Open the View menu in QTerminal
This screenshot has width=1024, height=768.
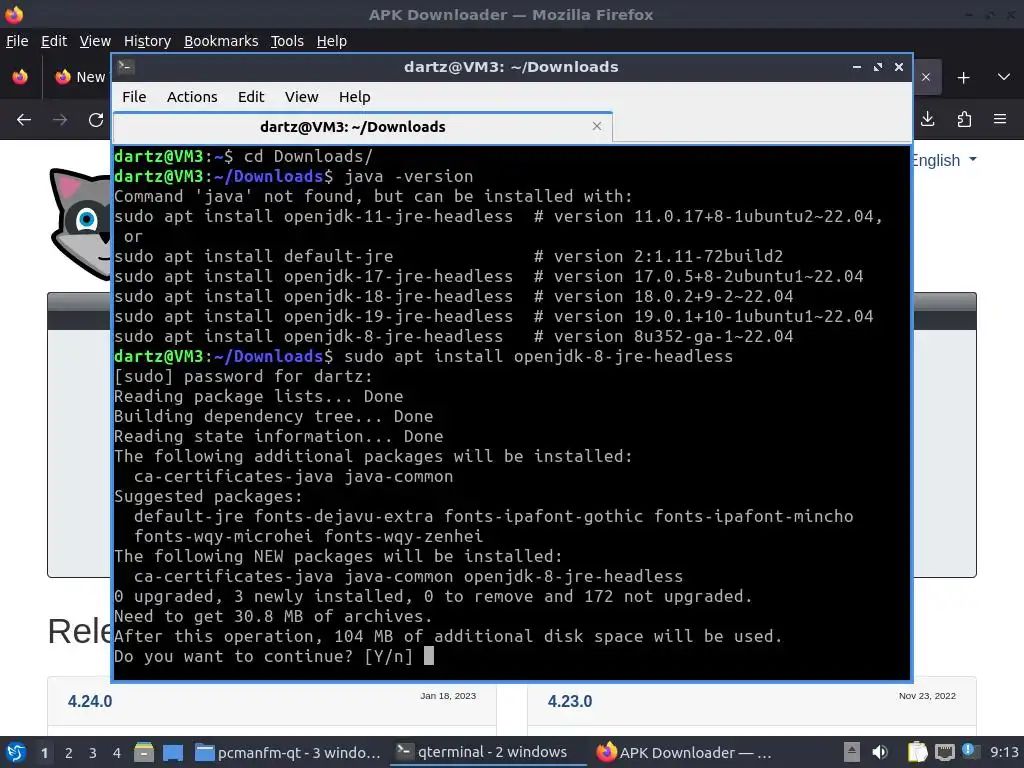click(301, 97)
